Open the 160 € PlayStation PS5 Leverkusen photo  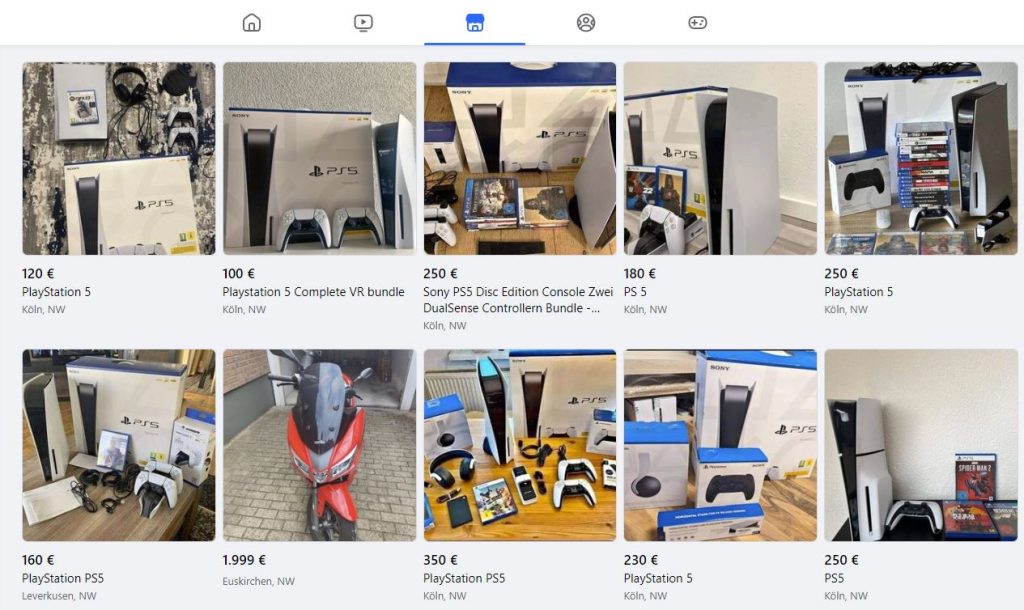tap(119, 445)
